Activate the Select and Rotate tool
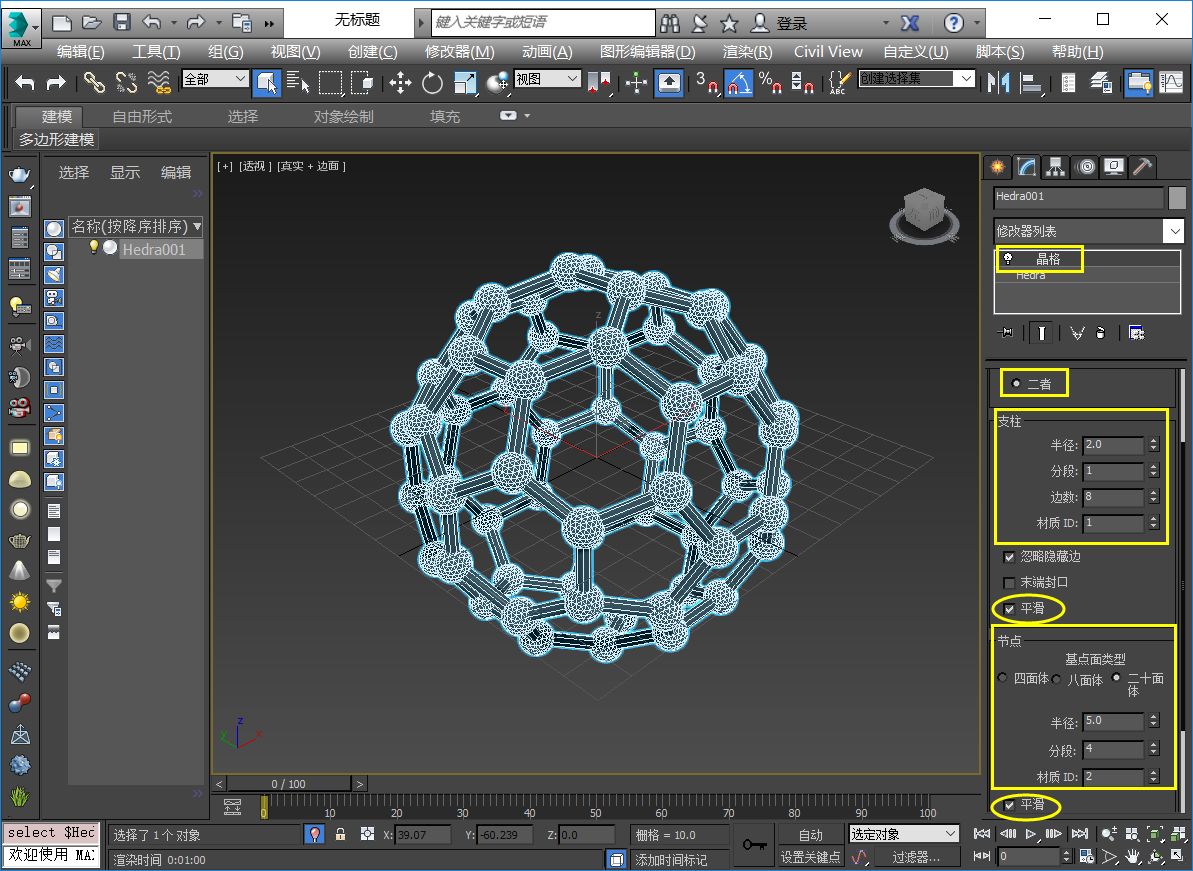 [432, 82]
